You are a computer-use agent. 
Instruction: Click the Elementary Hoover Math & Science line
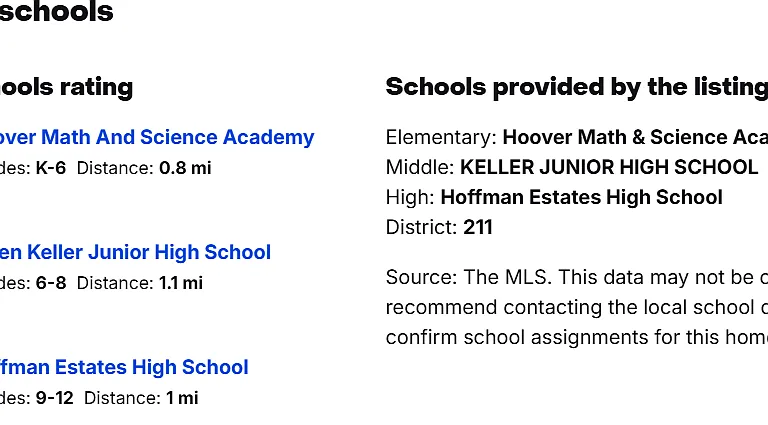pyautogui.click(x=576, y=138)
